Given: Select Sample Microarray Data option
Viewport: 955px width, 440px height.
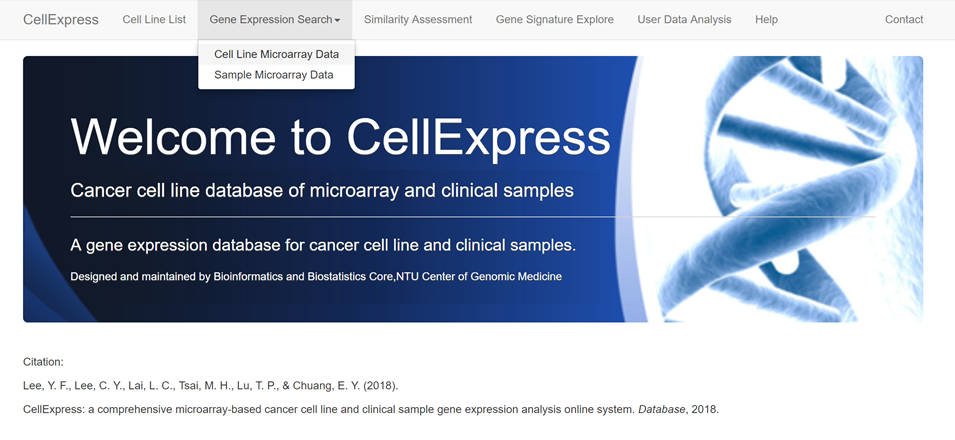Looking at the screenshot, I should coord(276,75).
